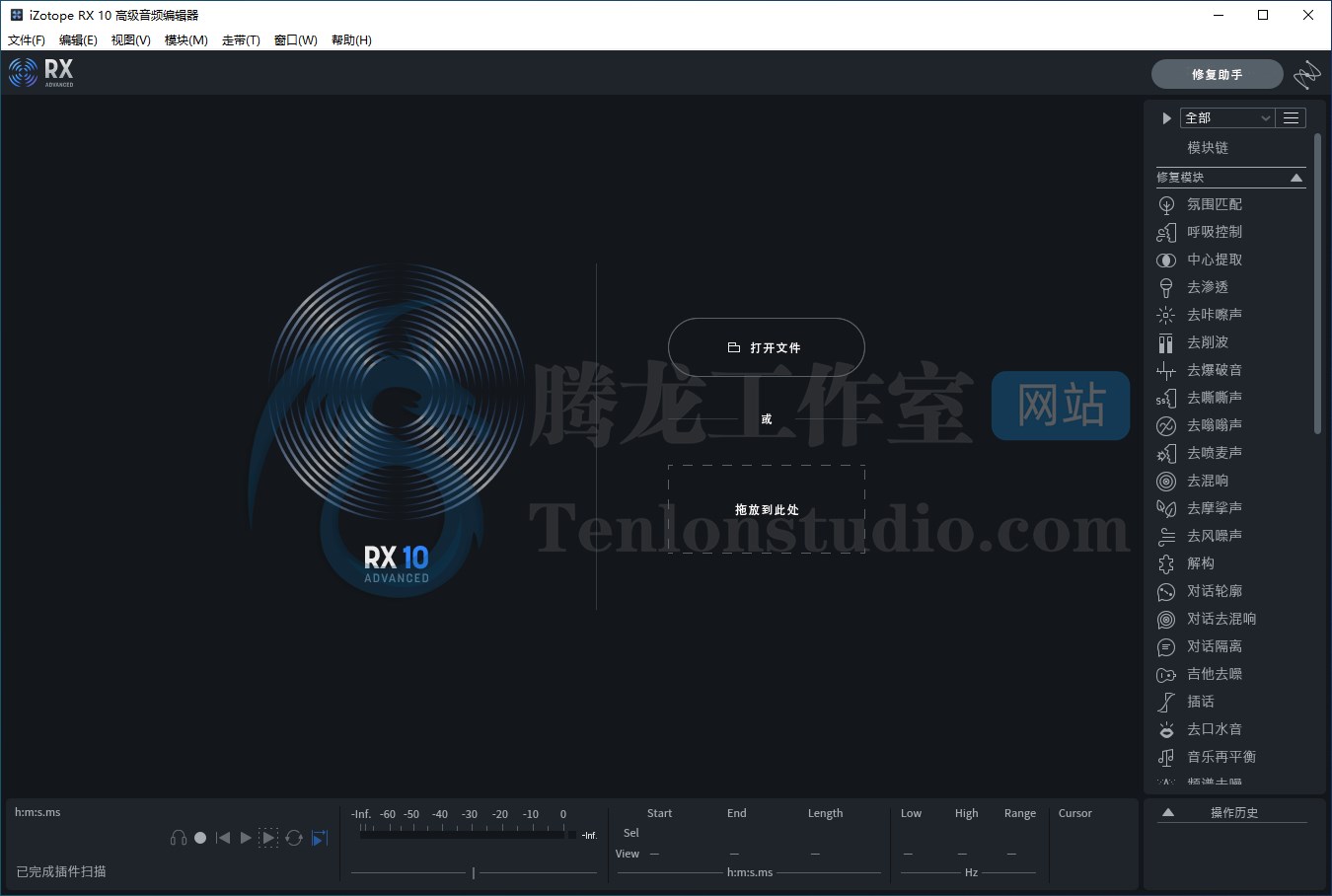This screenshot has height=896, width=1332.
Task: Click the 修复助手 button
Action: (x=1218, y=74)
